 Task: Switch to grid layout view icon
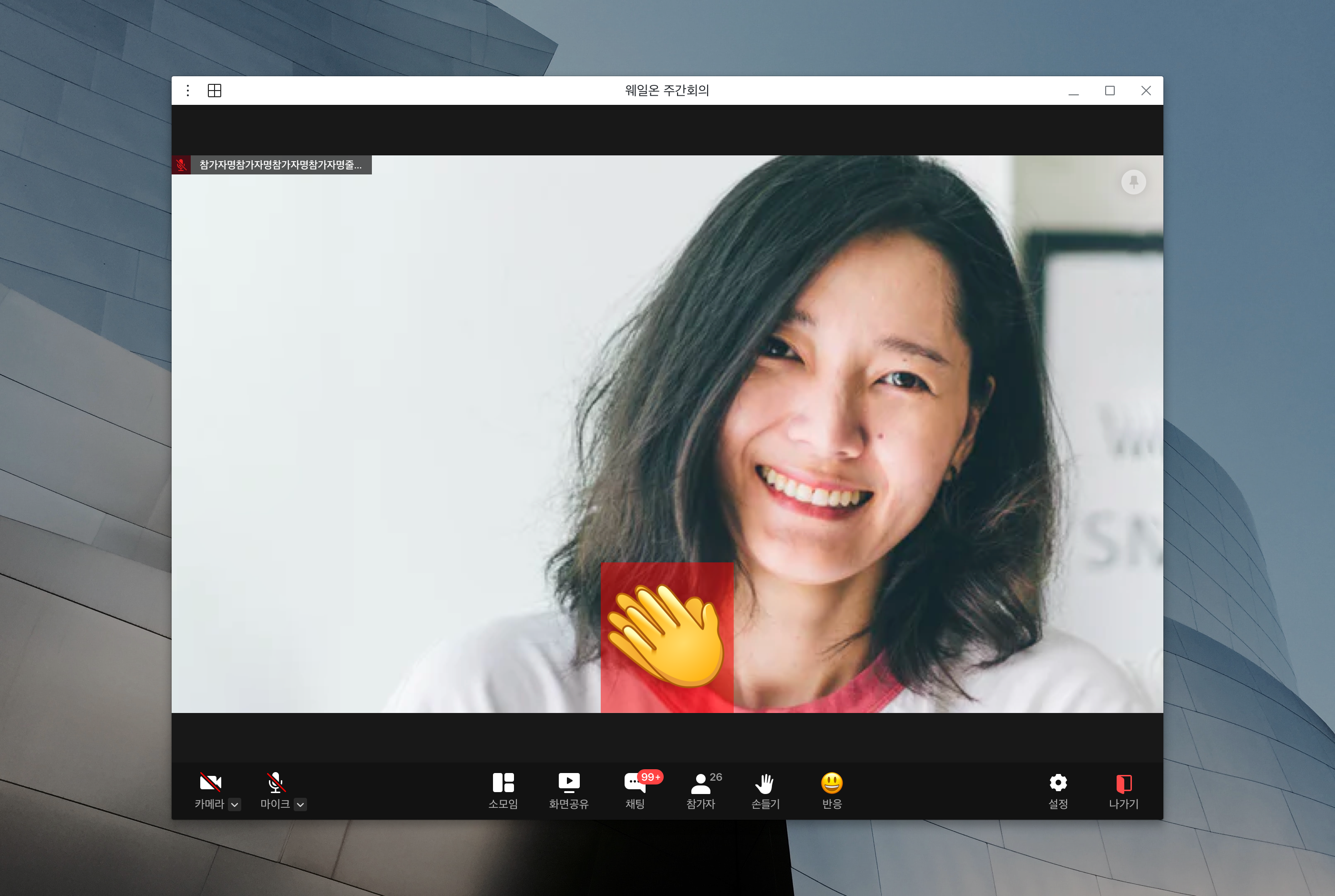coord(214,90)
